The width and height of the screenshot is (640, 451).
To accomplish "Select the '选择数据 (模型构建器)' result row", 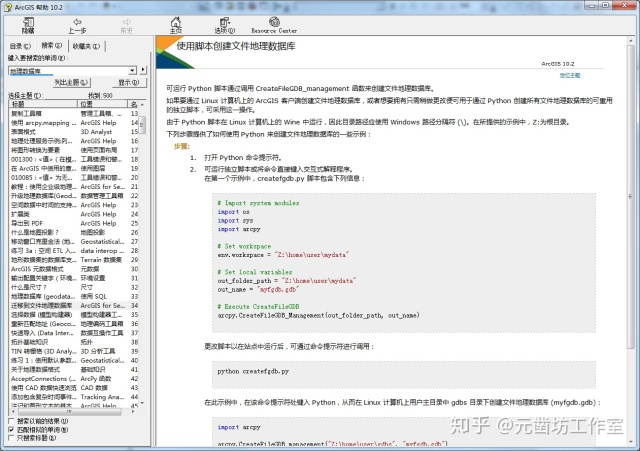I will pyautogui.click(x=74, y=315).
